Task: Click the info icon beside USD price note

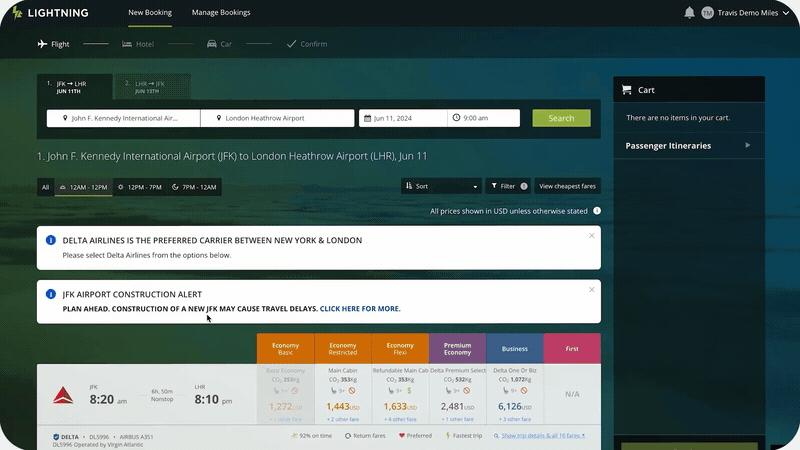Action: pos(597,211)
